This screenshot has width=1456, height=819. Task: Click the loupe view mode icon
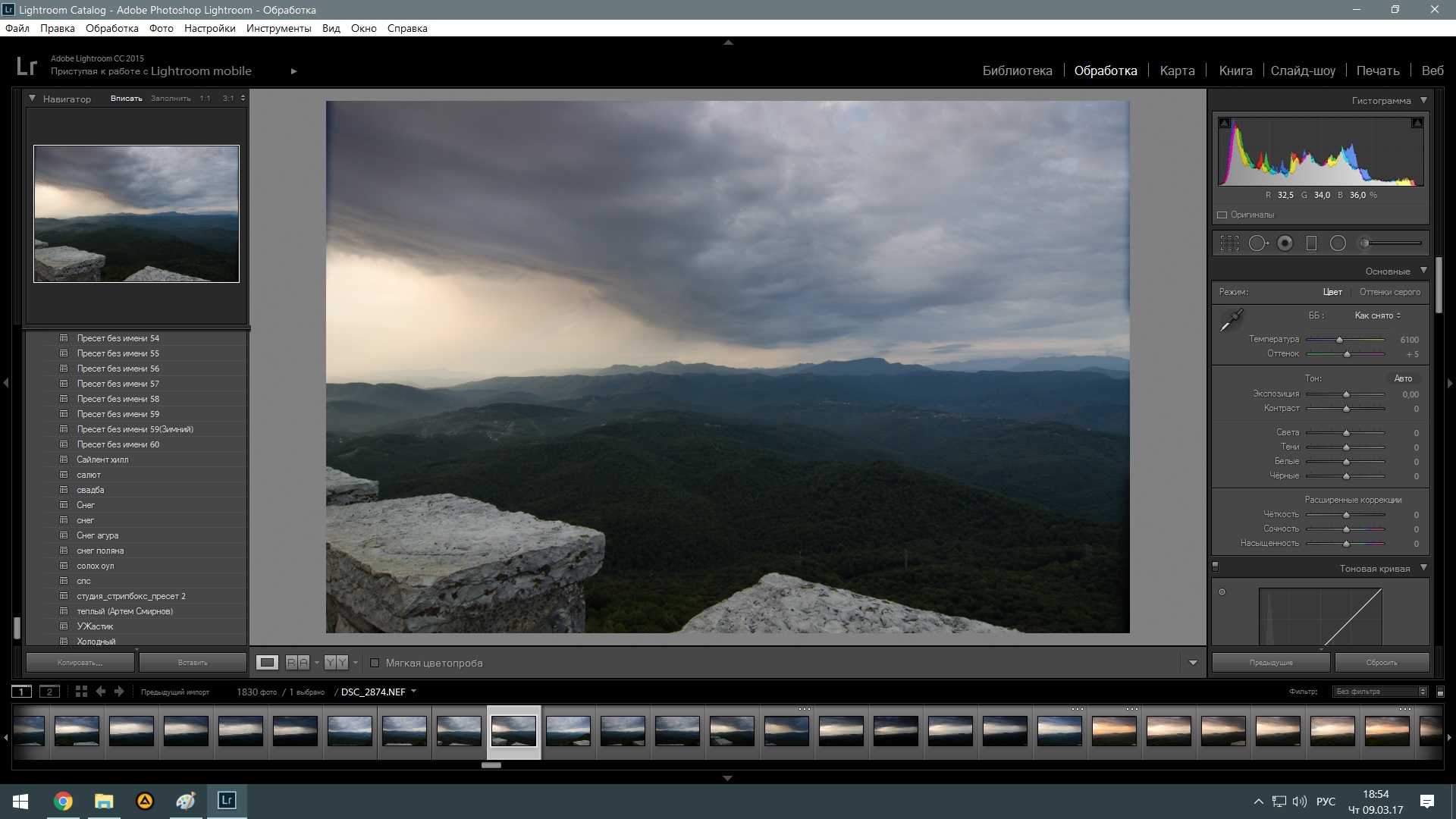[x=267, y=663]
